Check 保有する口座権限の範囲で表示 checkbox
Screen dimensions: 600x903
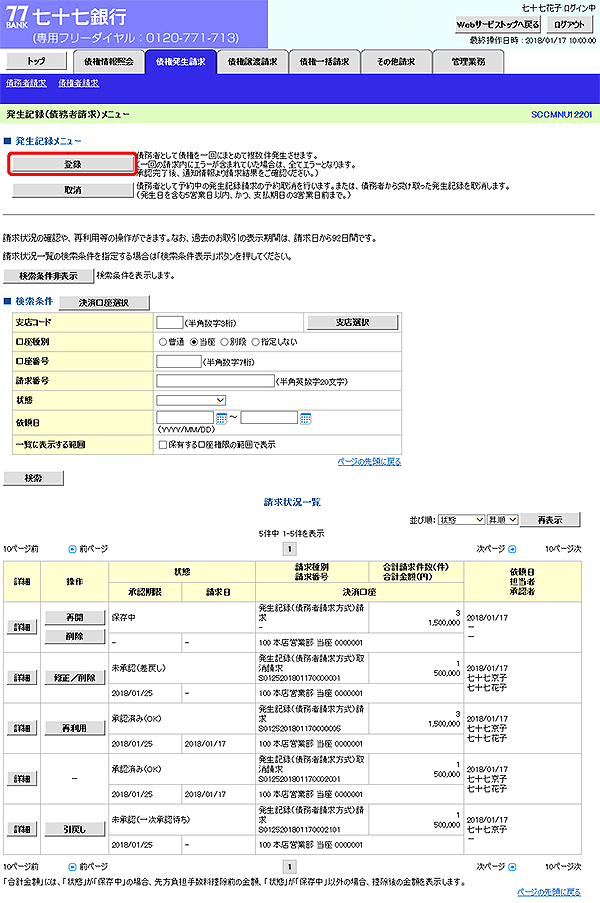[x=163, y=445]
